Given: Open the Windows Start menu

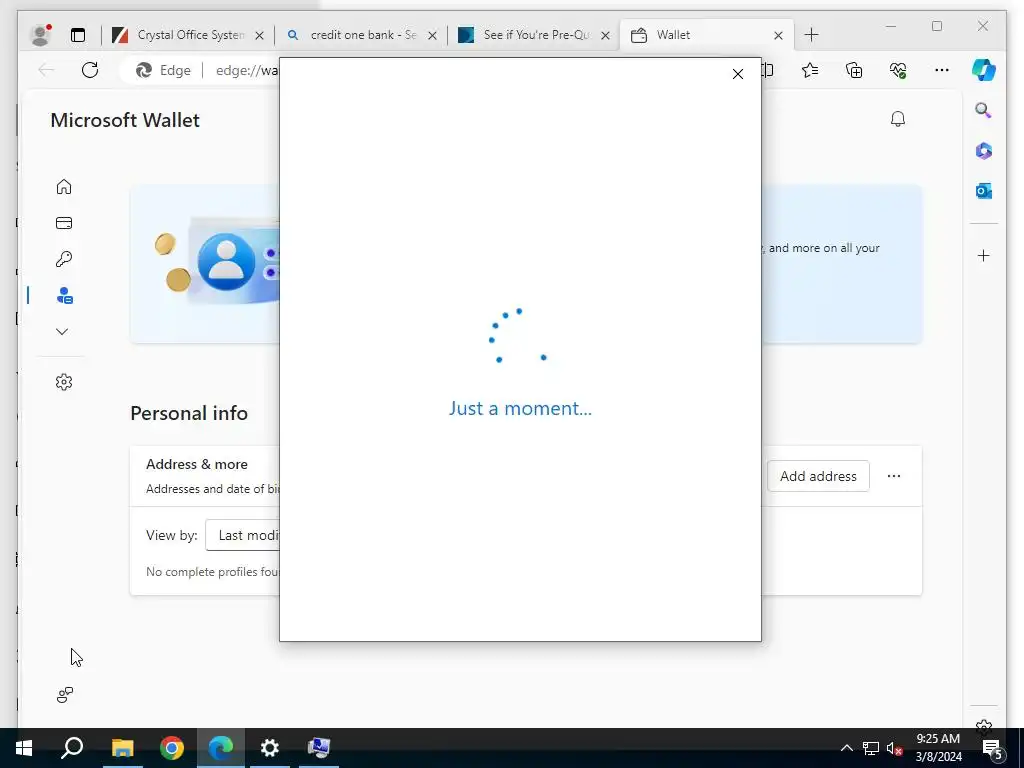Looking at the screenshot, I should [24, 748].
